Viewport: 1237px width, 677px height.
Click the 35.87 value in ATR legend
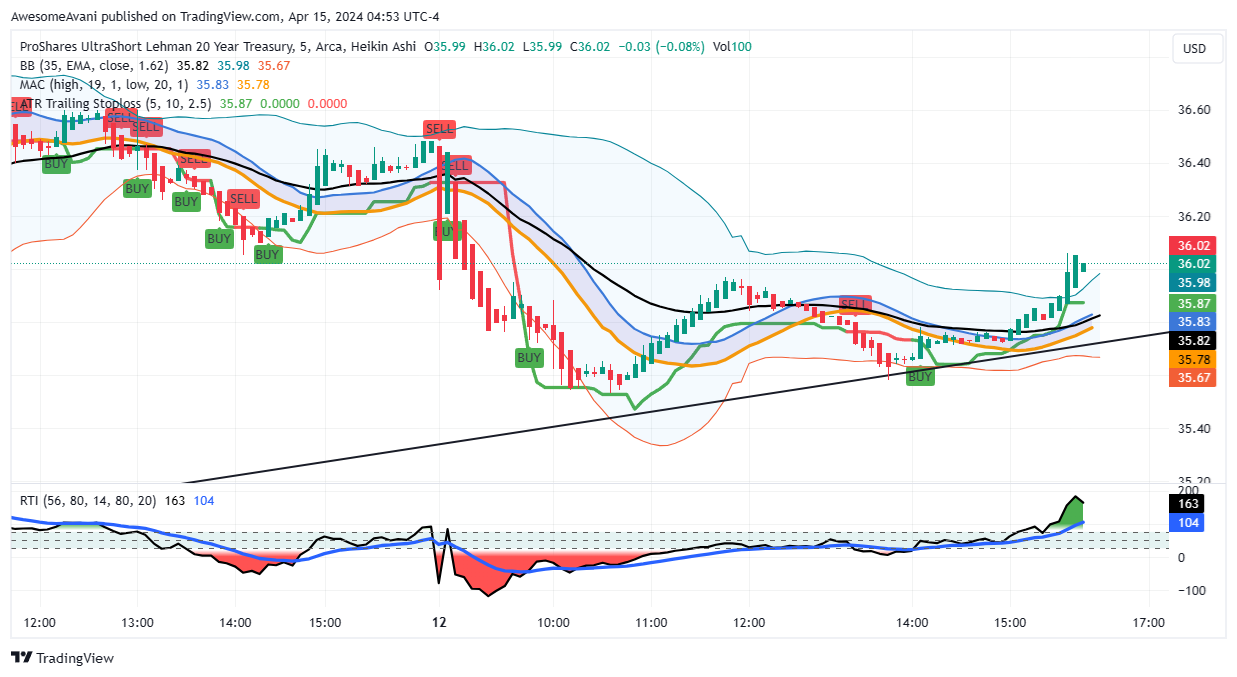pos(236,103)
